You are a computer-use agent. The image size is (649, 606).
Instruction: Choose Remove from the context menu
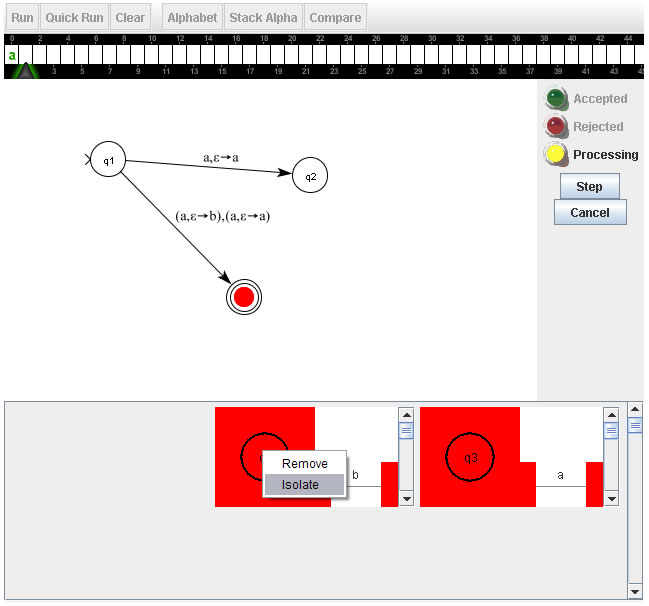[x=304, y=464]
